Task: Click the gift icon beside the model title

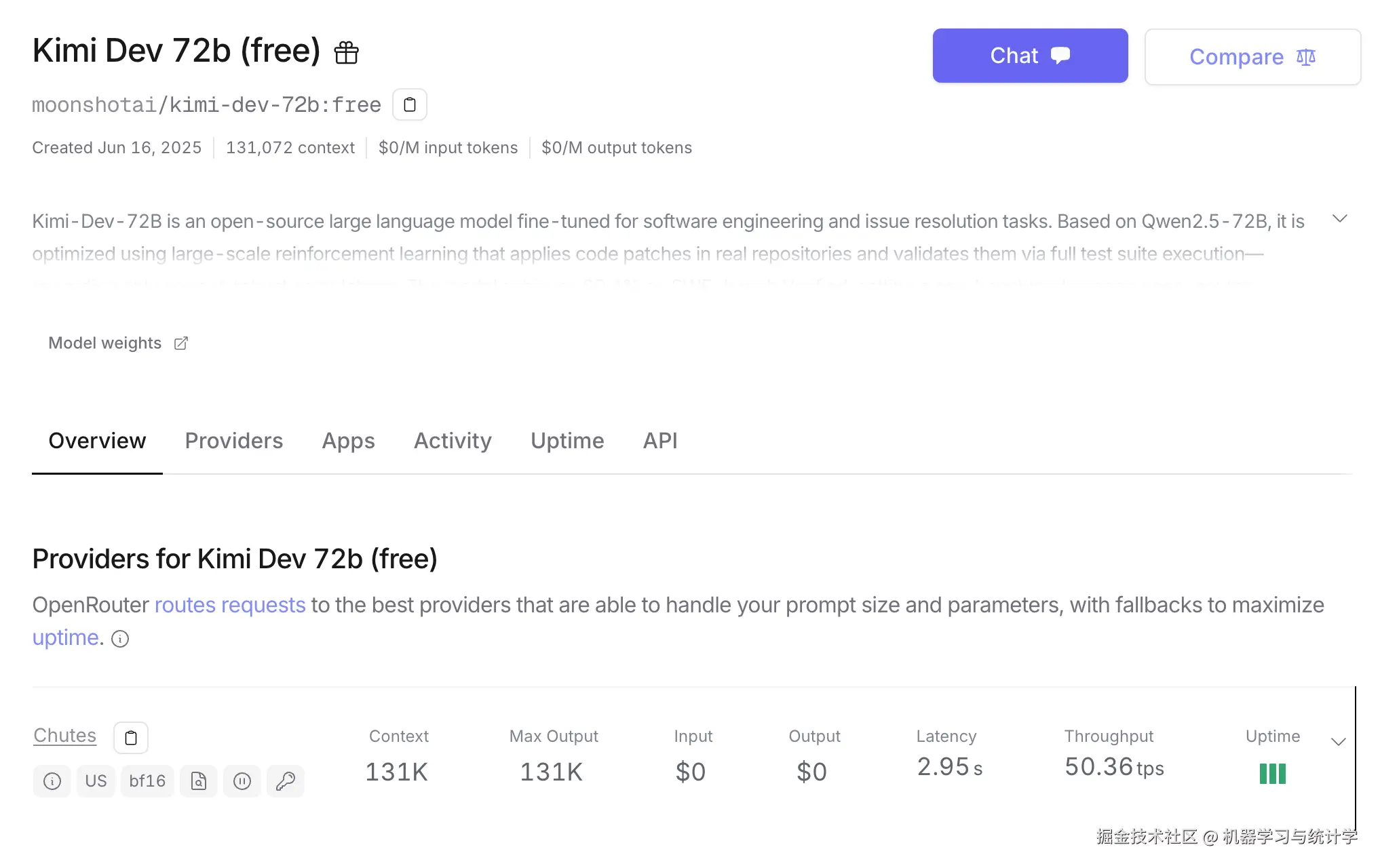Action: pyautogui.click(x=346, y=52)
